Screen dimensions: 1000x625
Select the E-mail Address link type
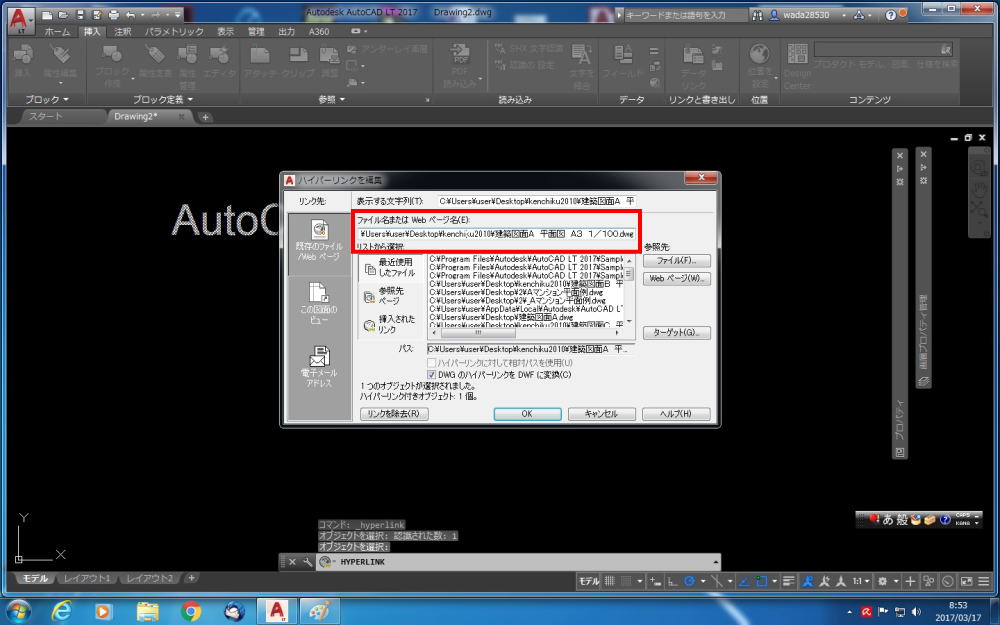tap(319, 367)
